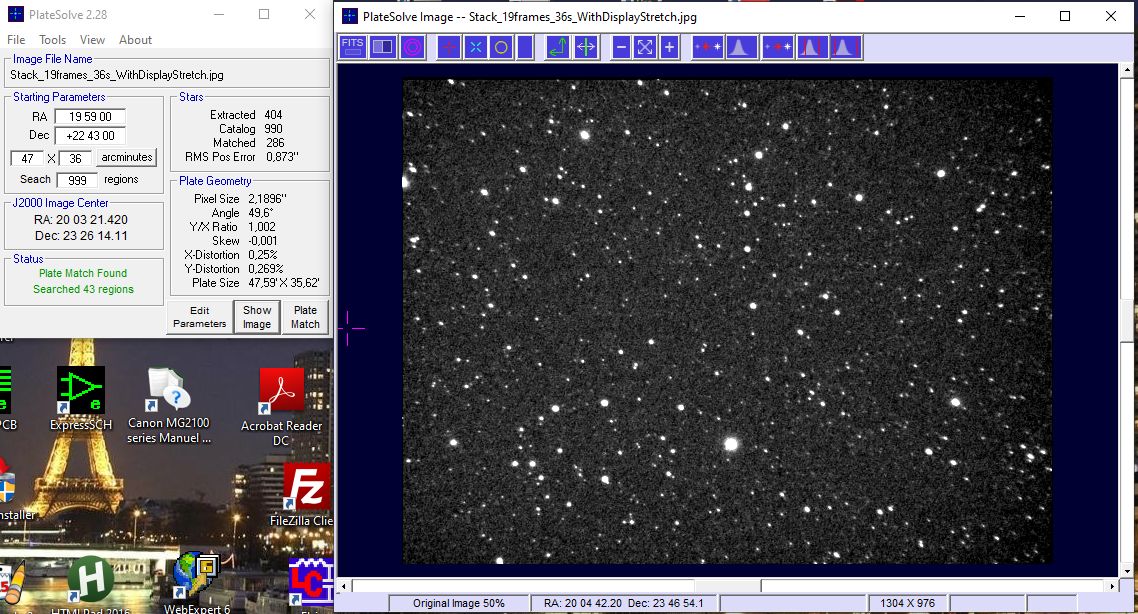Open the File menu
This screenshot has height=614, width=1138.
coord(16,40)
